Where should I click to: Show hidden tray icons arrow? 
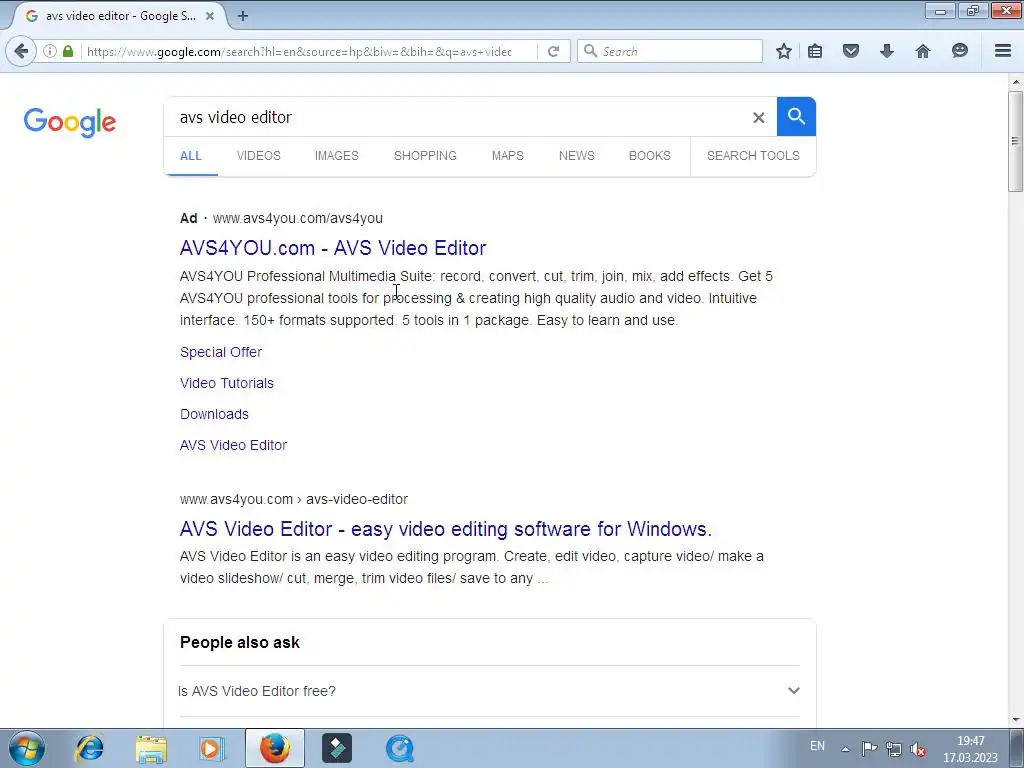point(845,748)
